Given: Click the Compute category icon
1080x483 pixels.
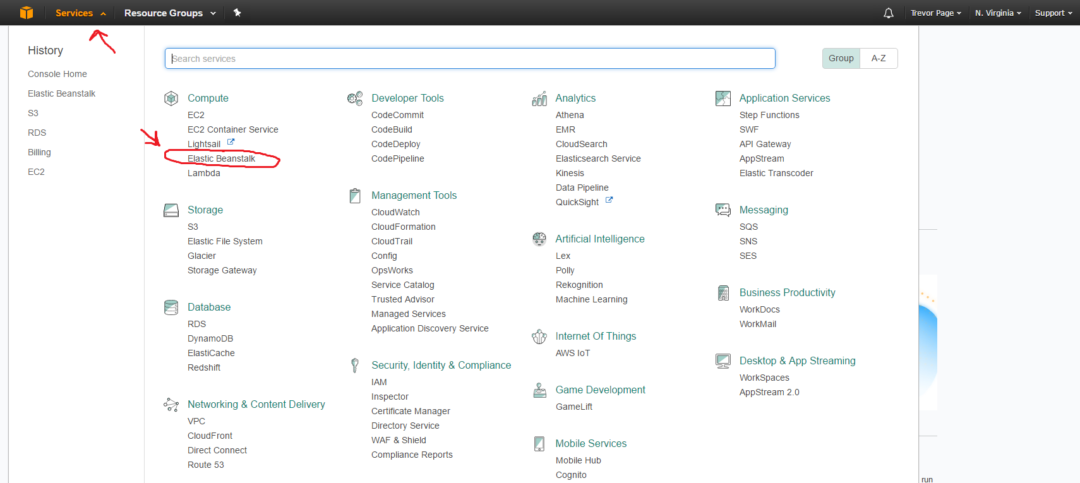Looking at the screenshot, I should tap(170, 98).
